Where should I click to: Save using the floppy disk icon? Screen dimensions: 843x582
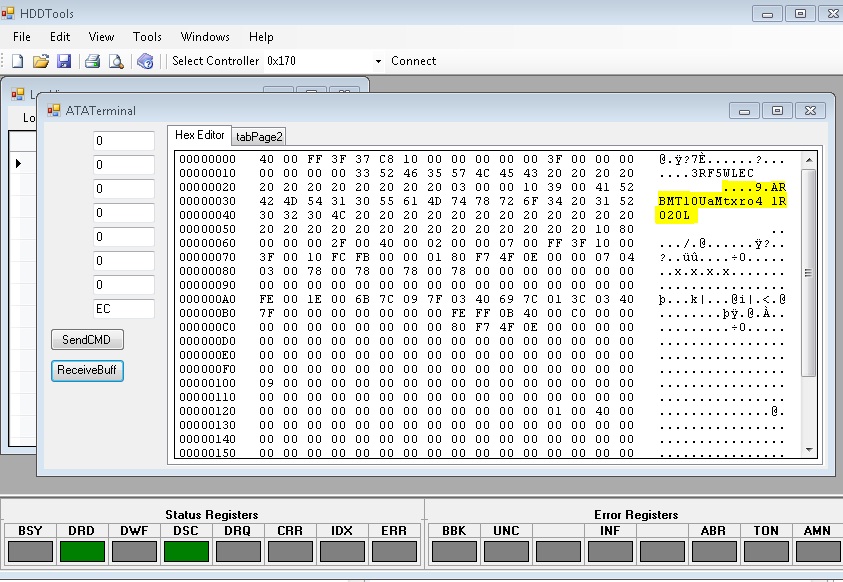point(64,61)
